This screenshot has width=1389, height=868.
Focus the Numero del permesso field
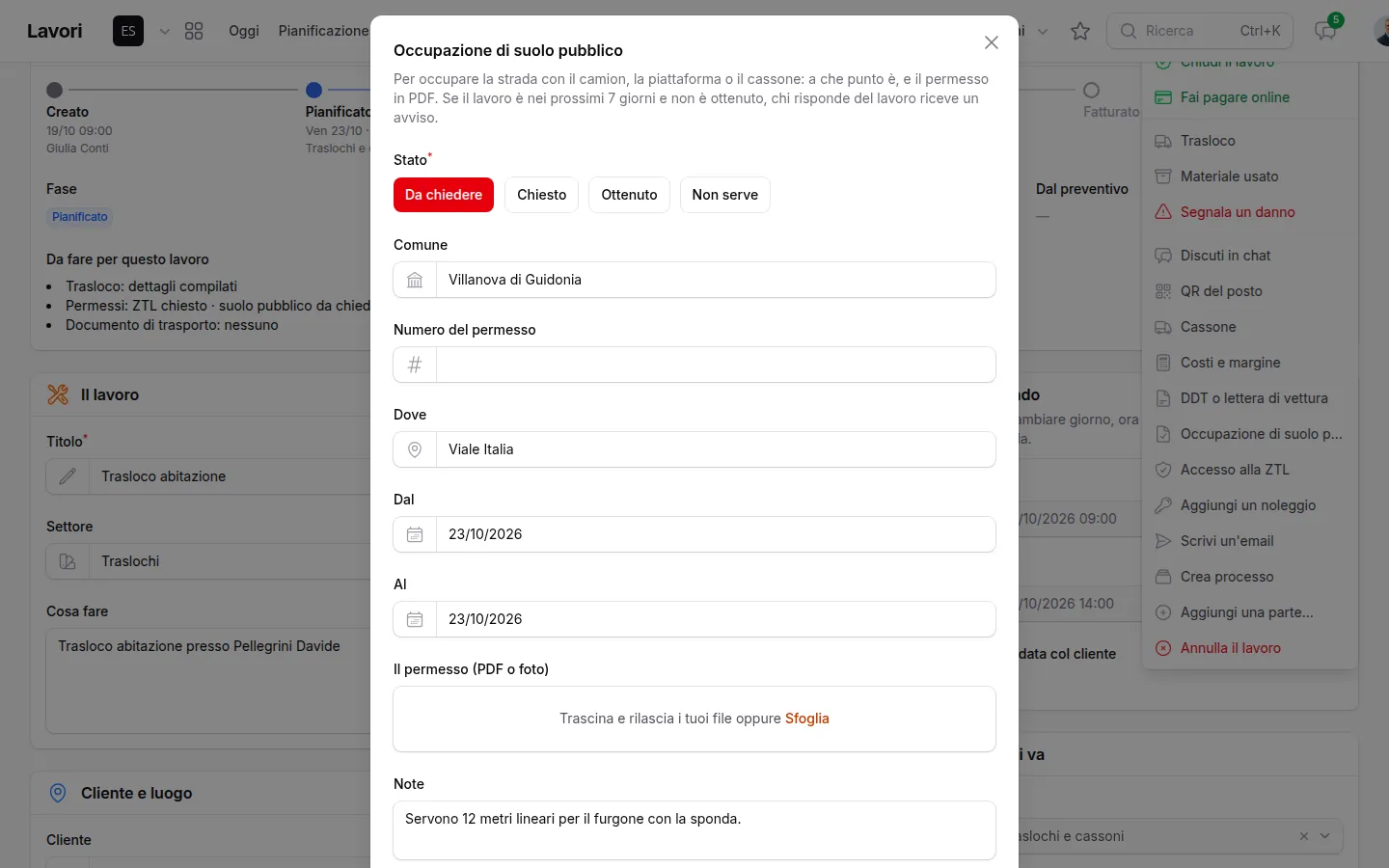pos(716,365)
